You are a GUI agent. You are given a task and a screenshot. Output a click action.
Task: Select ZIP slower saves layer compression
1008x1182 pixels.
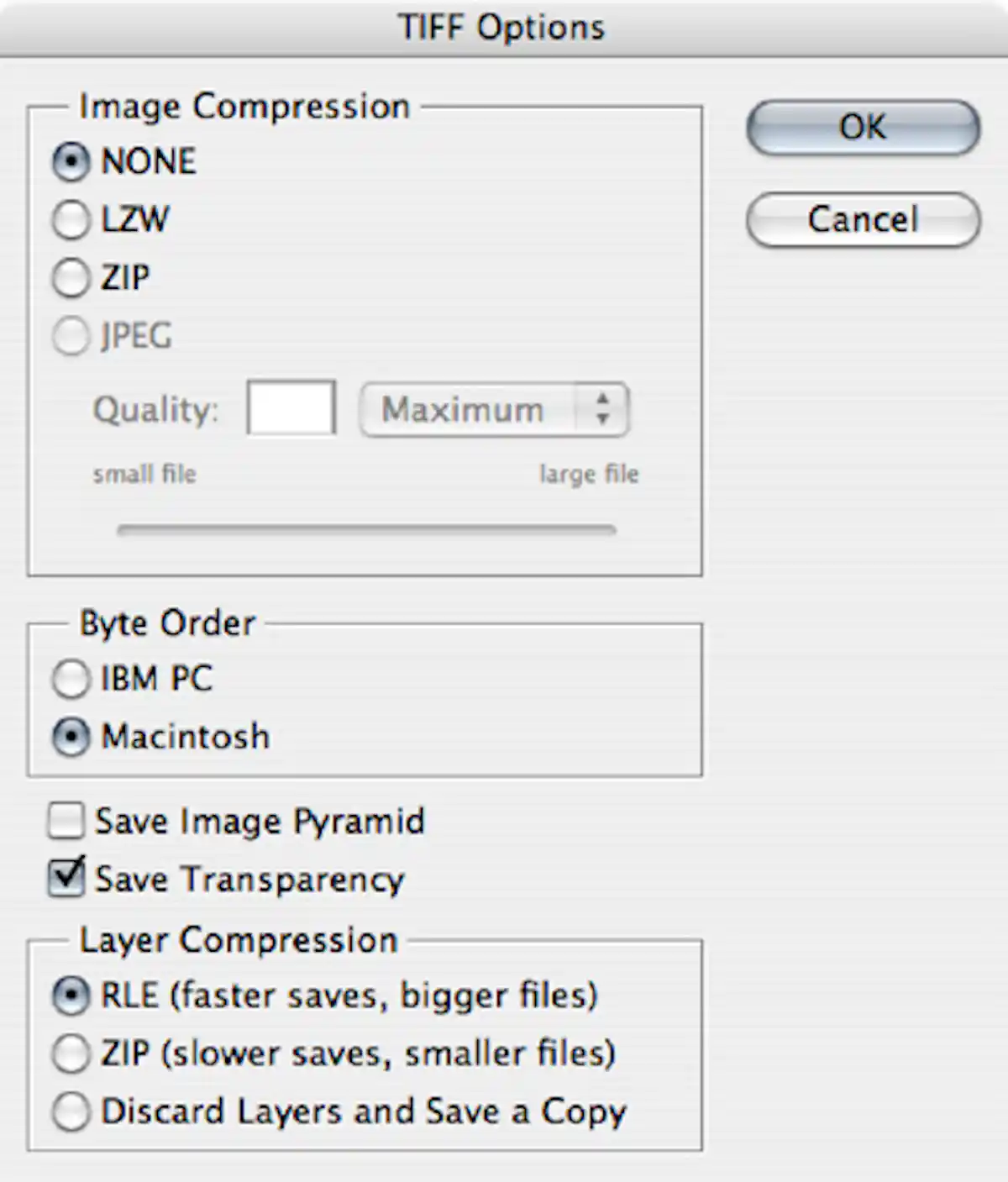coord(71,1053)
